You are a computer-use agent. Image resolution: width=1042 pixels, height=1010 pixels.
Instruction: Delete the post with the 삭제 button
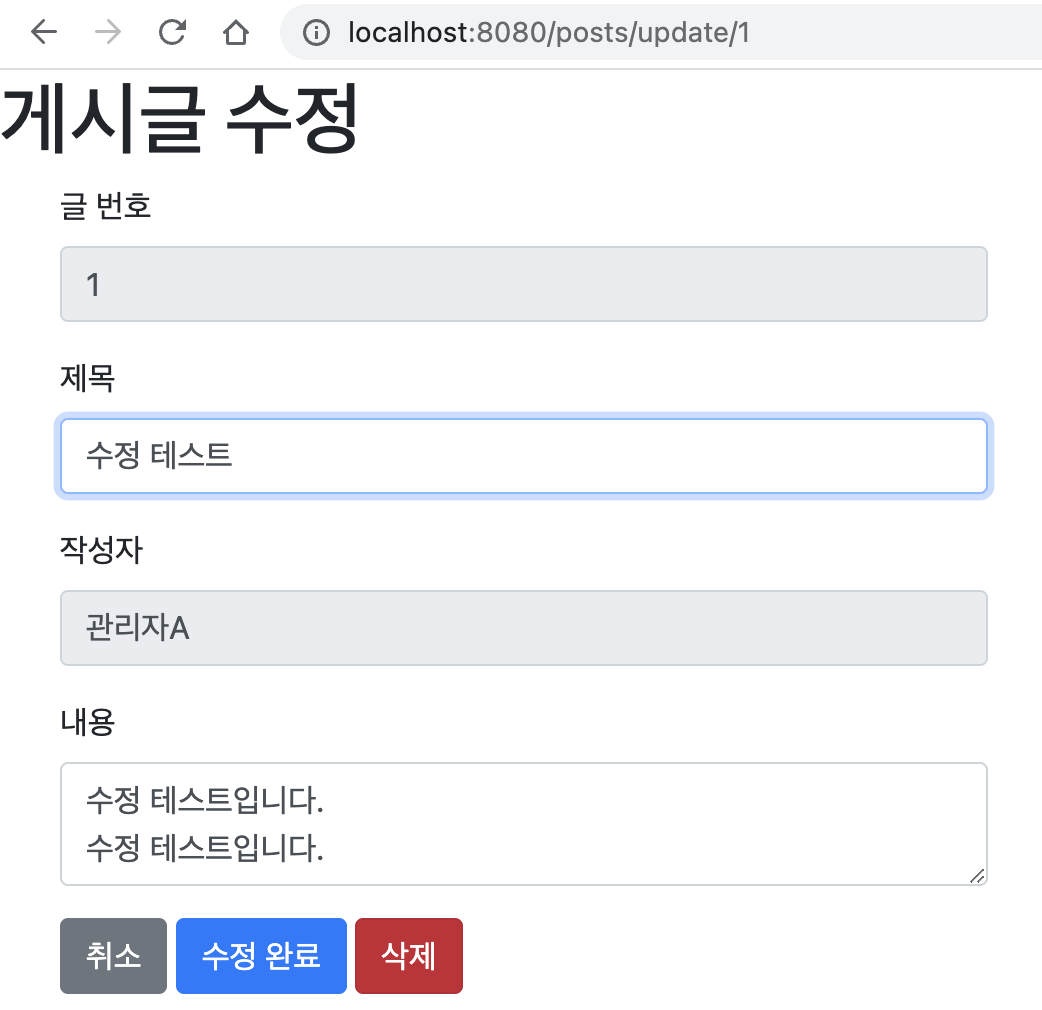coord(409,956)
